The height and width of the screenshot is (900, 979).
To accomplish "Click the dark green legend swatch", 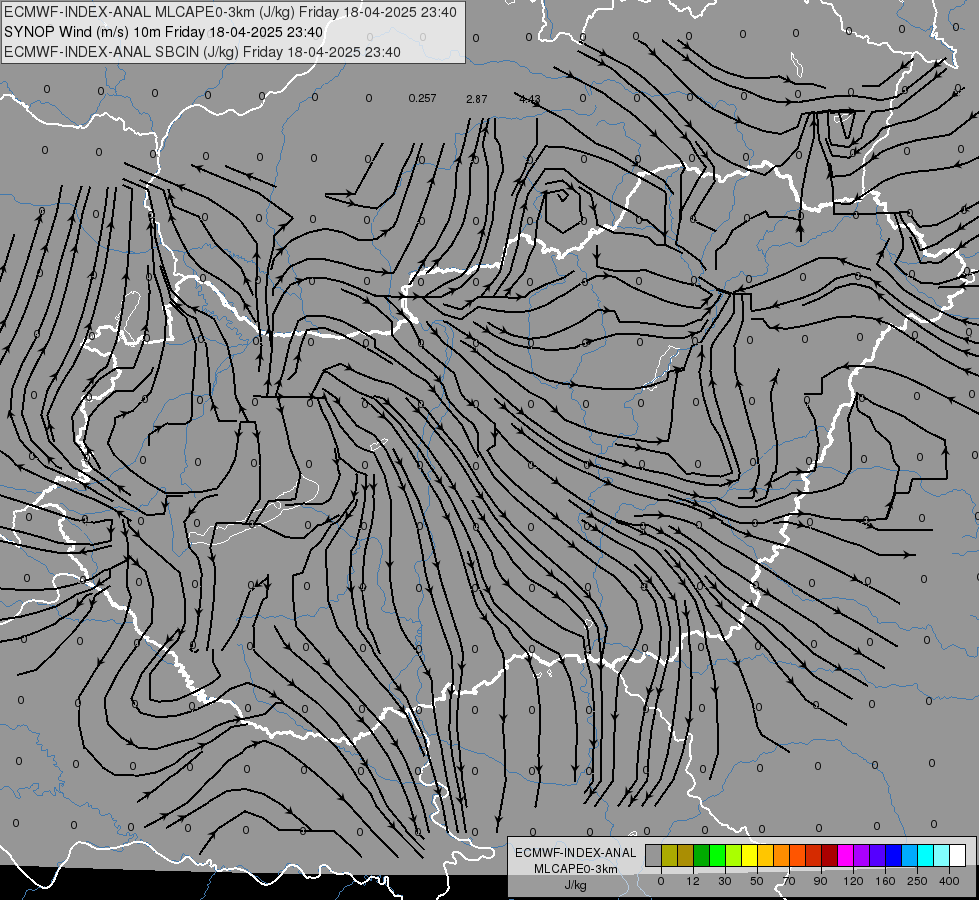I will click(701, 855).
